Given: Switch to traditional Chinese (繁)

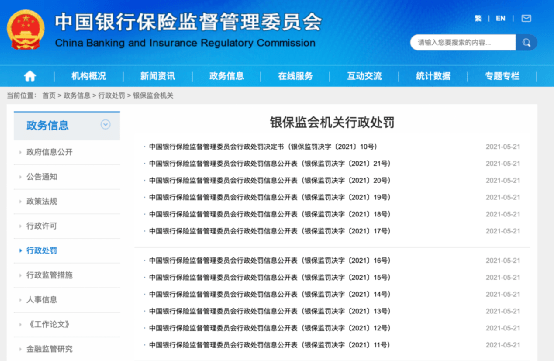Looking at the screenshot, I should (x=478, y=18).
